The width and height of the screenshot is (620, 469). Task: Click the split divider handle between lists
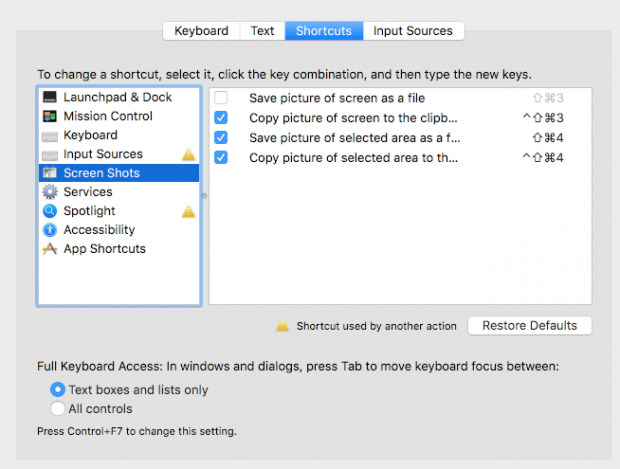pos(205,196)
